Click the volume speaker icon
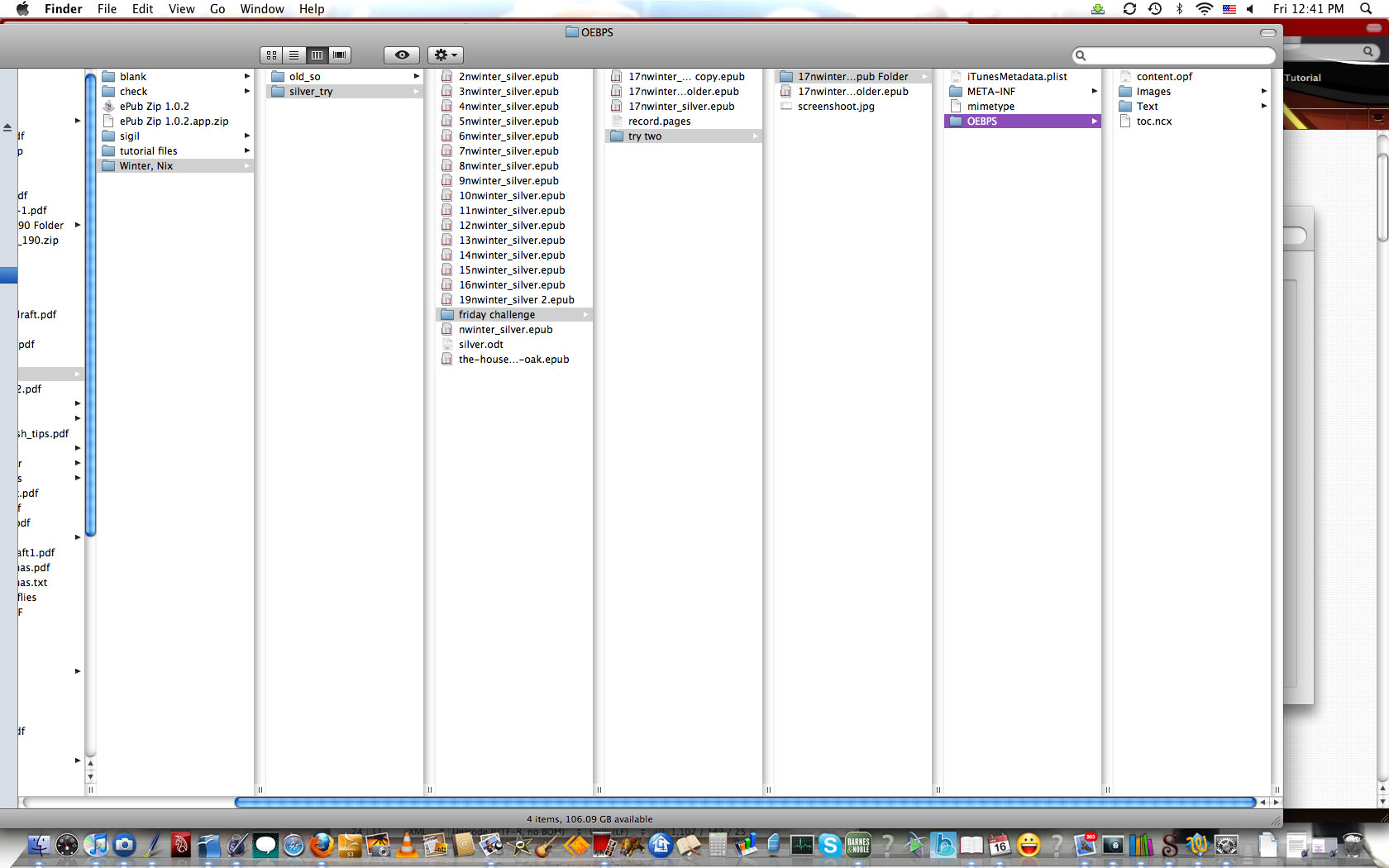The height and width of the screenshot is (868, 1389). [x=1251, y=9]
